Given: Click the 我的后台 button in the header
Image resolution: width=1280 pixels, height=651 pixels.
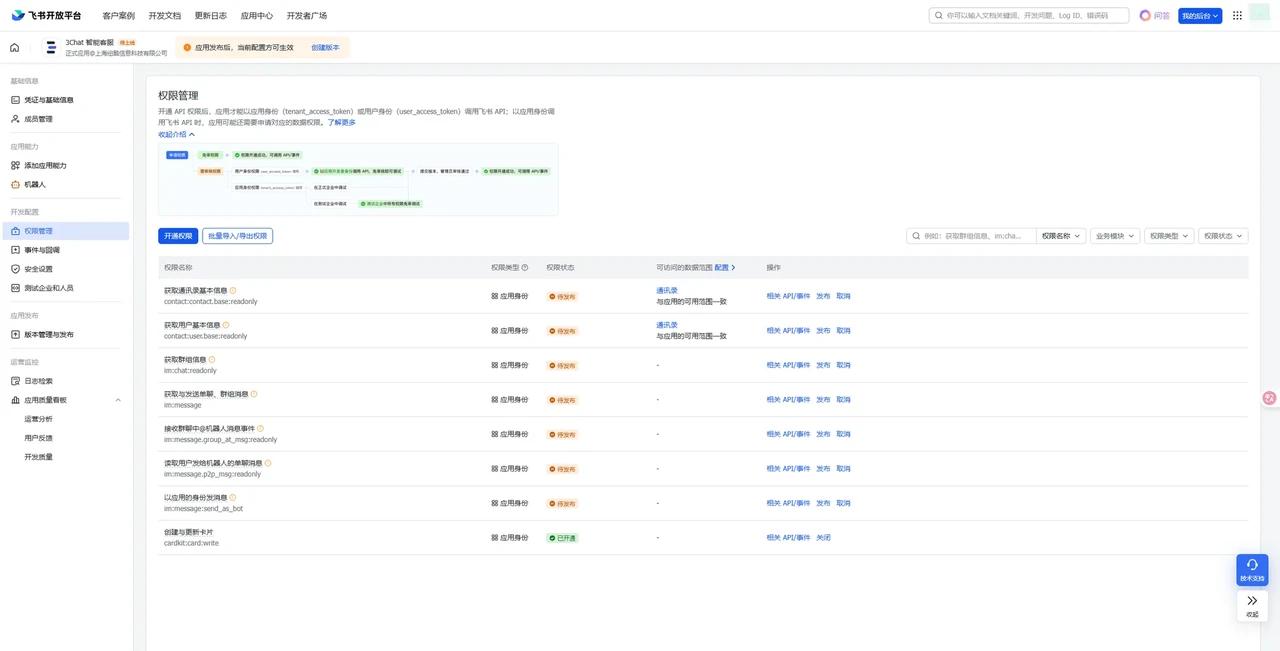Looking at the screenshot, I should tap(1200, 16).
